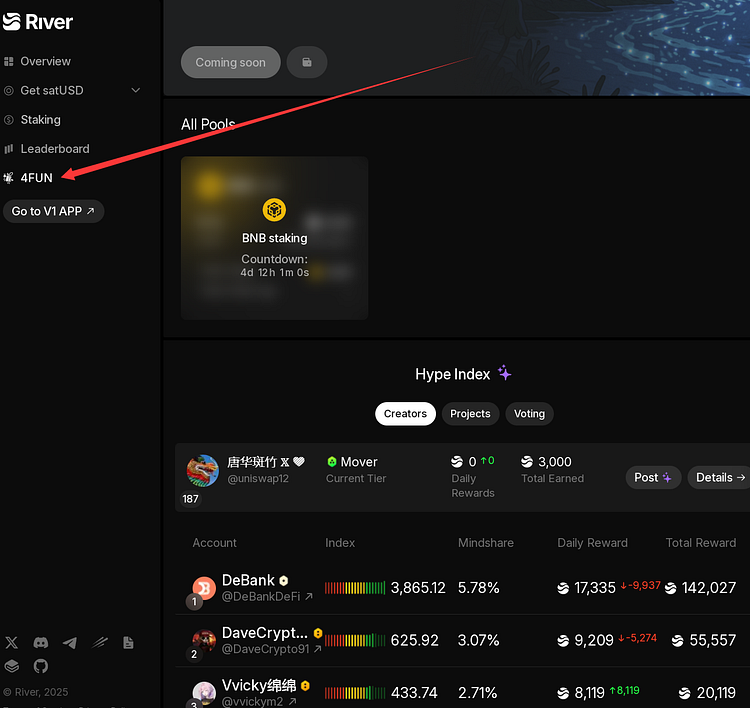Click the Total Reward column header
Screen dimensions: 750x708
point(701,543)
